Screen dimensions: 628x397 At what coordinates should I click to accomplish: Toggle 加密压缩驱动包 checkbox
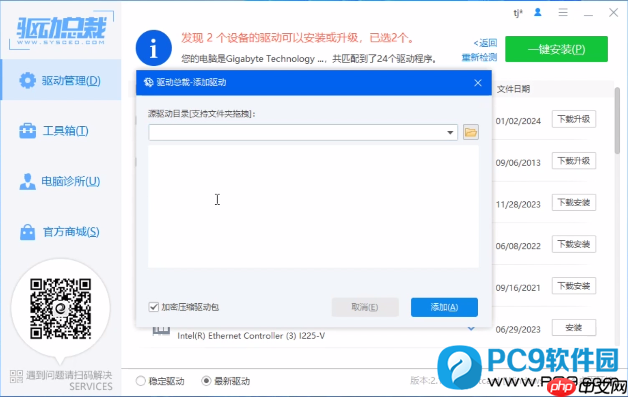coord(153,307)
